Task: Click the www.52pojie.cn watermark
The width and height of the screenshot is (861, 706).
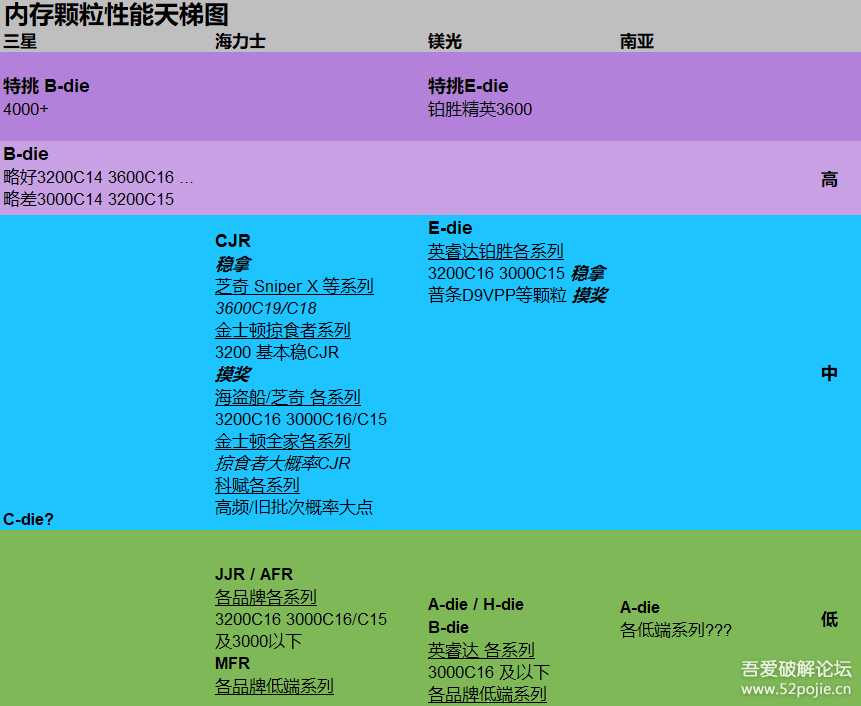Action: coord(796,689)
